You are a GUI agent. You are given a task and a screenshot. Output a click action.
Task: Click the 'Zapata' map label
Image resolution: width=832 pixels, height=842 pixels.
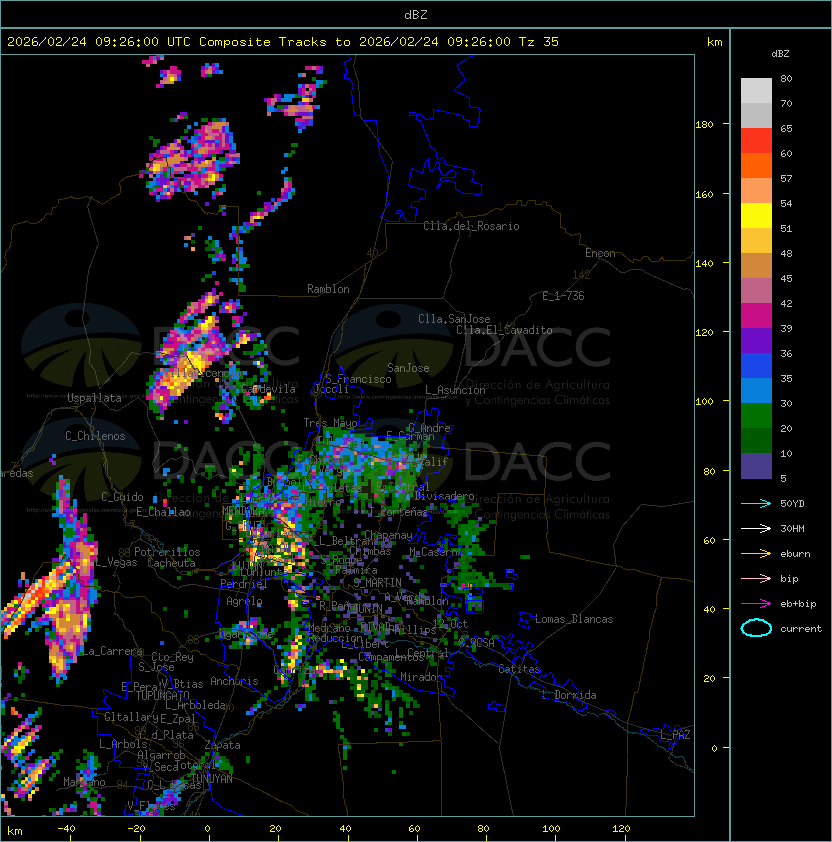click(222, 745)
